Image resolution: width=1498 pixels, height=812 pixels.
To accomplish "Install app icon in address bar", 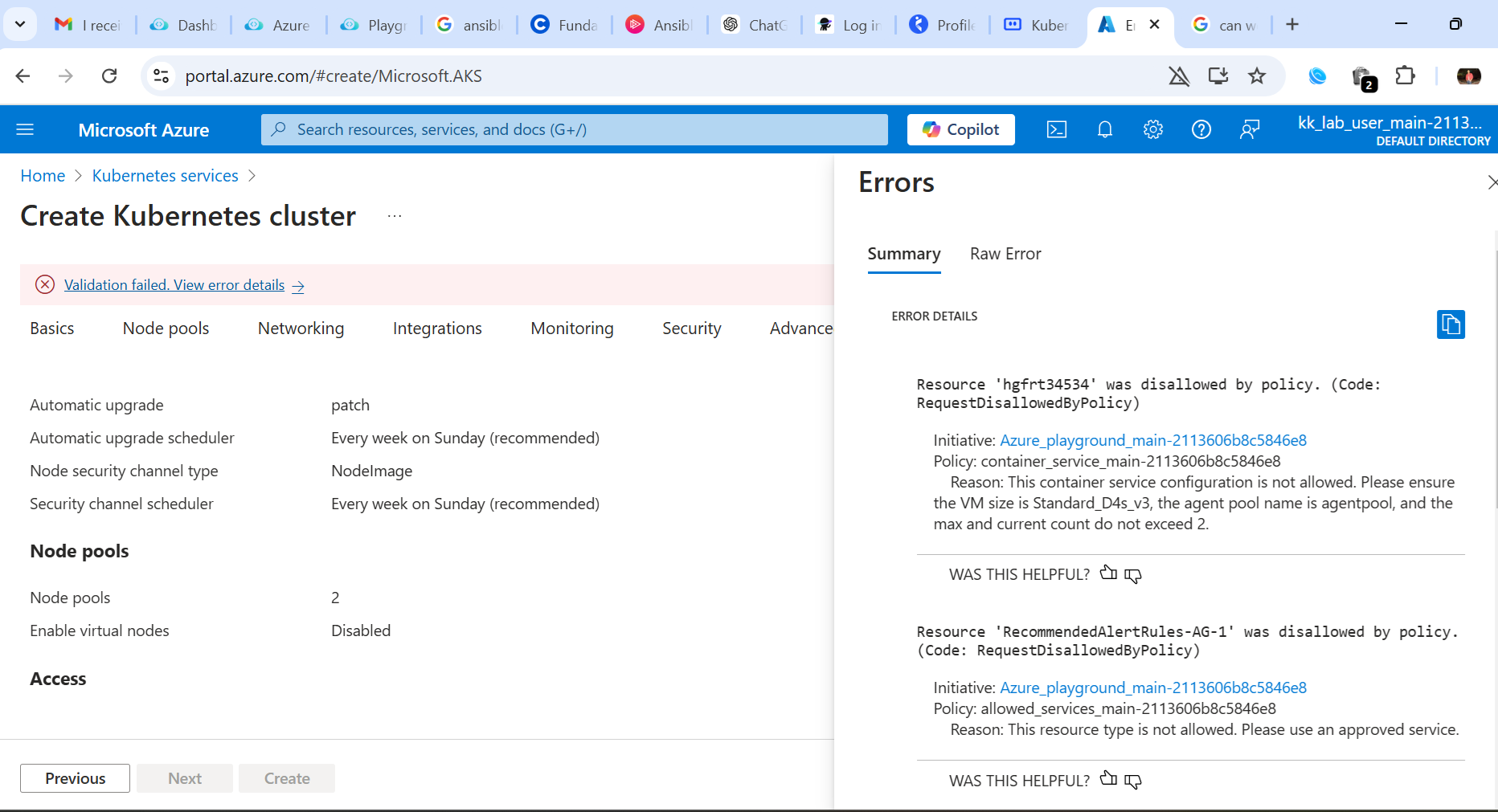I will point(1218,75).
